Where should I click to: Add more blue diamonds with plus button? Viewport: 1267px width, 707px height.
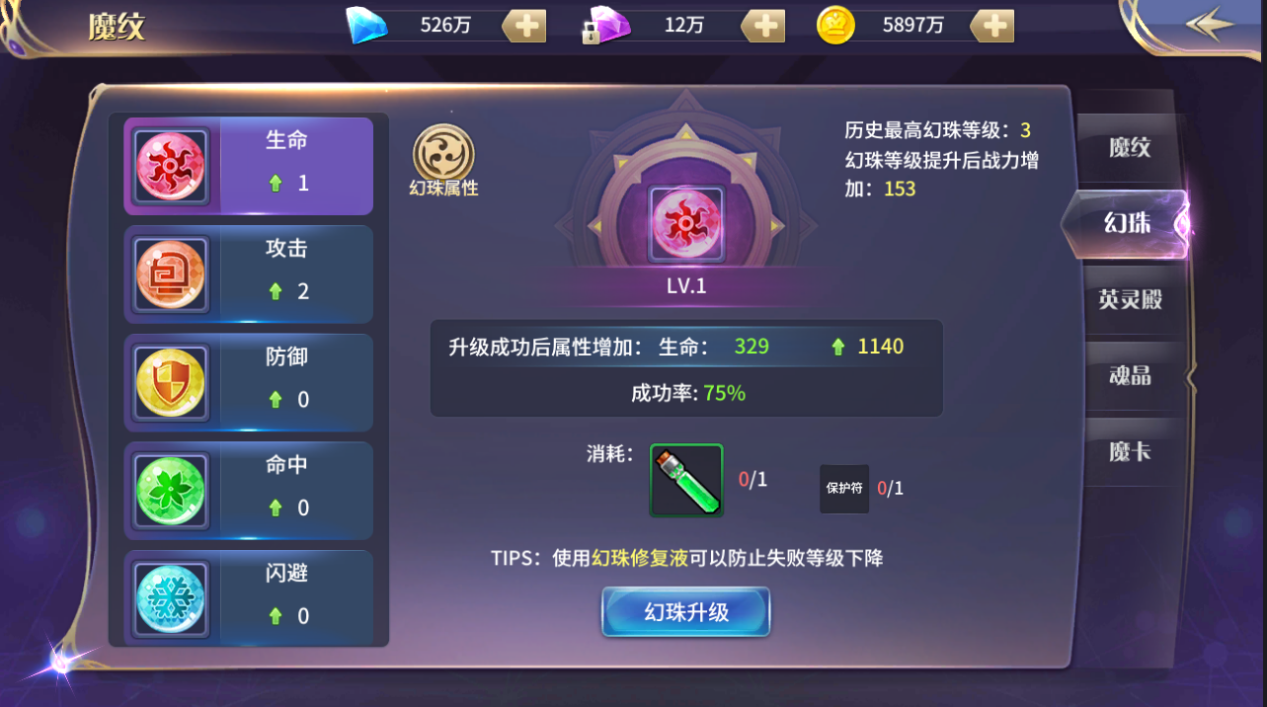coord(524,26)
